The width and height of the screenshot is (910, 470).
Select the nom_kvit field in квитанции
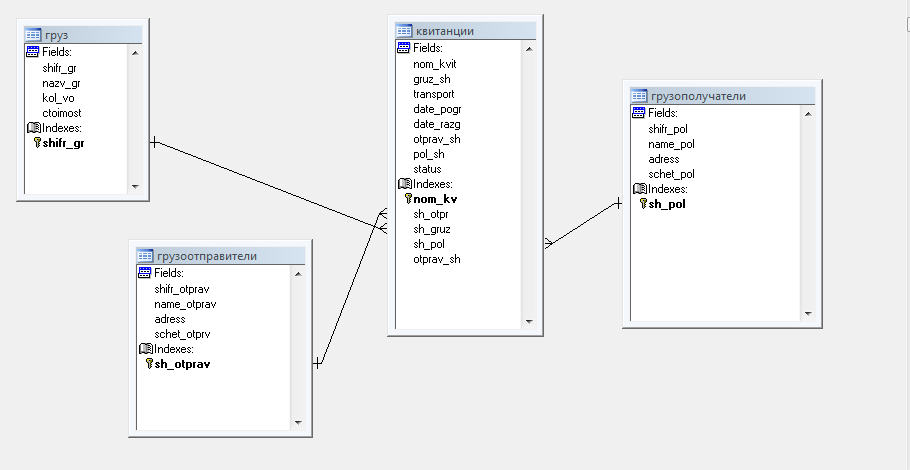click(435, 64)
